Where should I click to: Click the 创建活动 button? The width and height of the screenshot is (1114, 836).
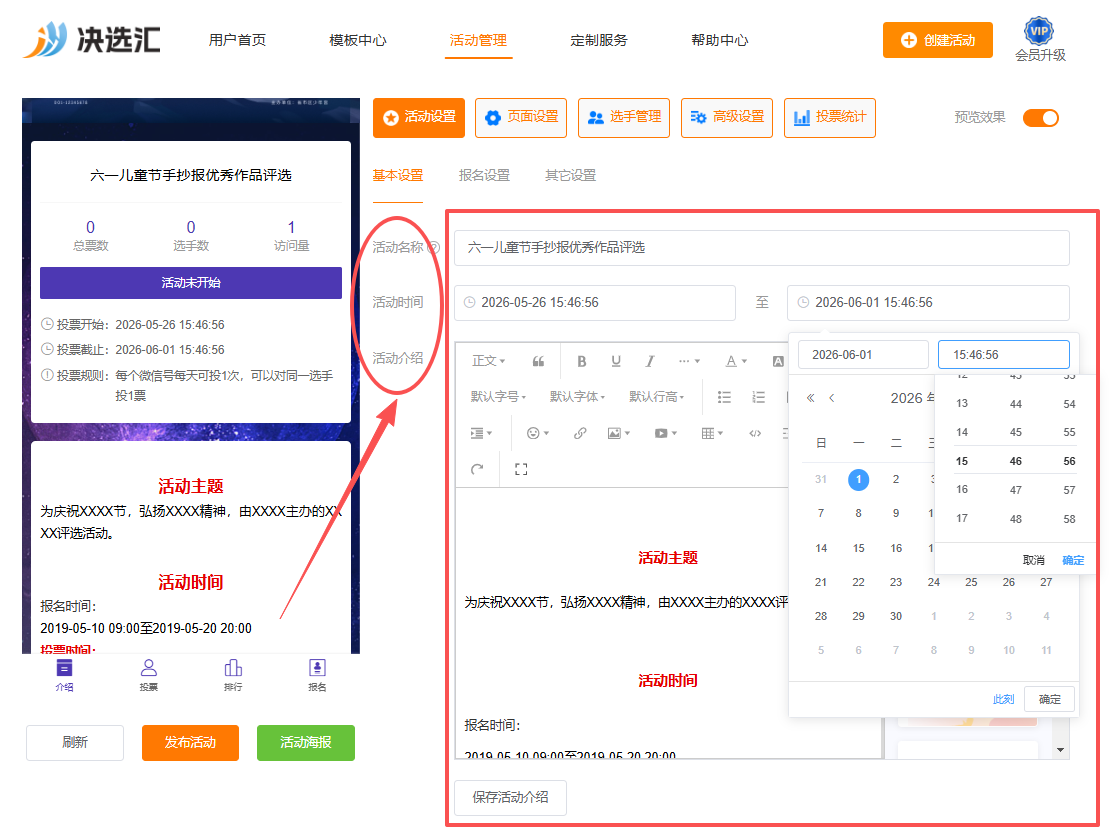pyautogui.click(x=938, y=40)
